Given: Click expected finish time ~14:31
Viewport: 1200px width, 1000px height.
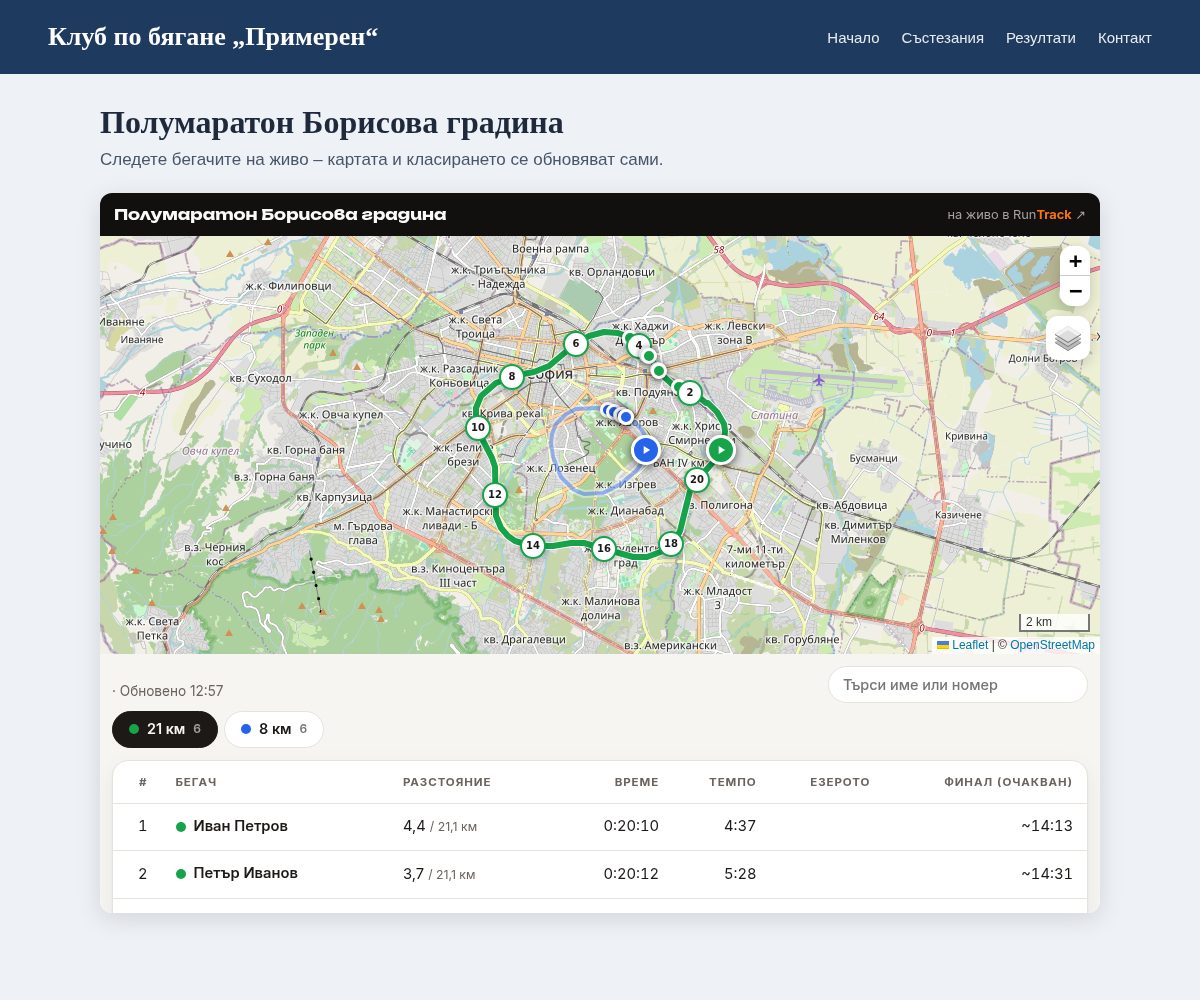Looking at the screenshot, I should click(x=1047, y=874).
